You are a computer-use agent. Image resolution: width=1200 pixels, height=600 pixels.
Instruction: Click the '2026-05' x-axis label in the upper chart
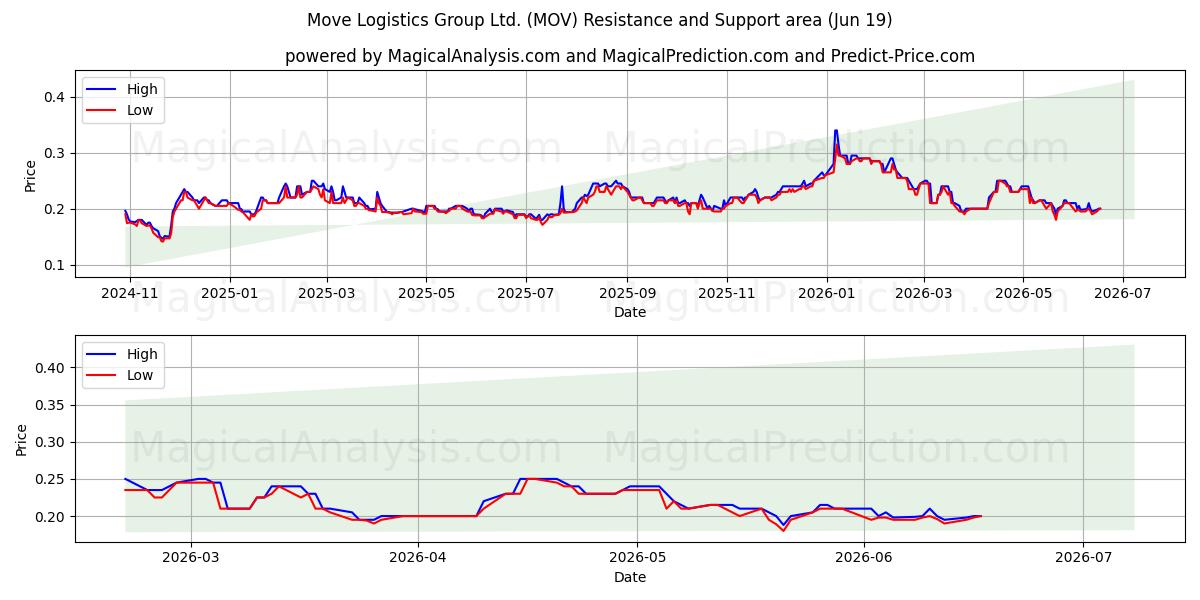(x=1022, y=295)
